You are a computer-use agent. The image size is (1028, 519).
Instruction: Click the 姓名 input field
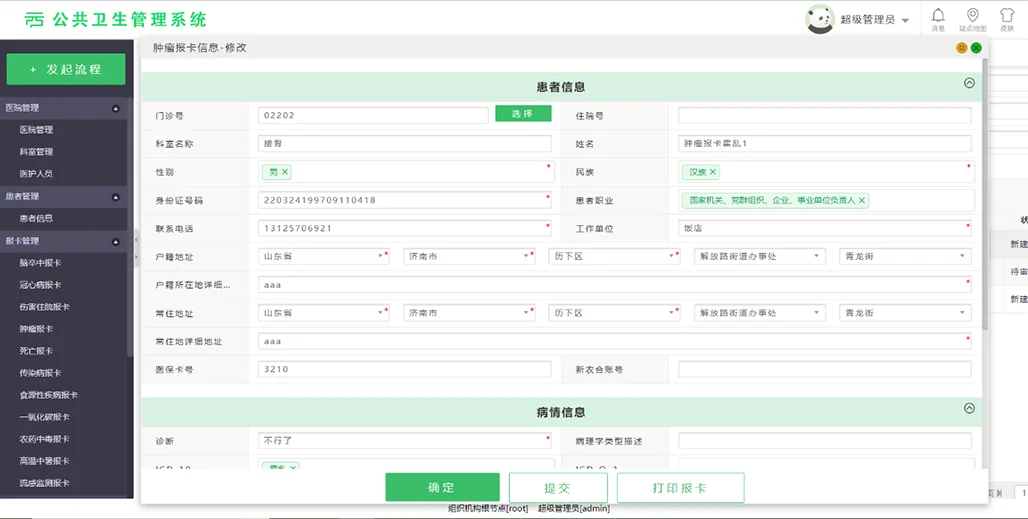click(x=825, y=144)
